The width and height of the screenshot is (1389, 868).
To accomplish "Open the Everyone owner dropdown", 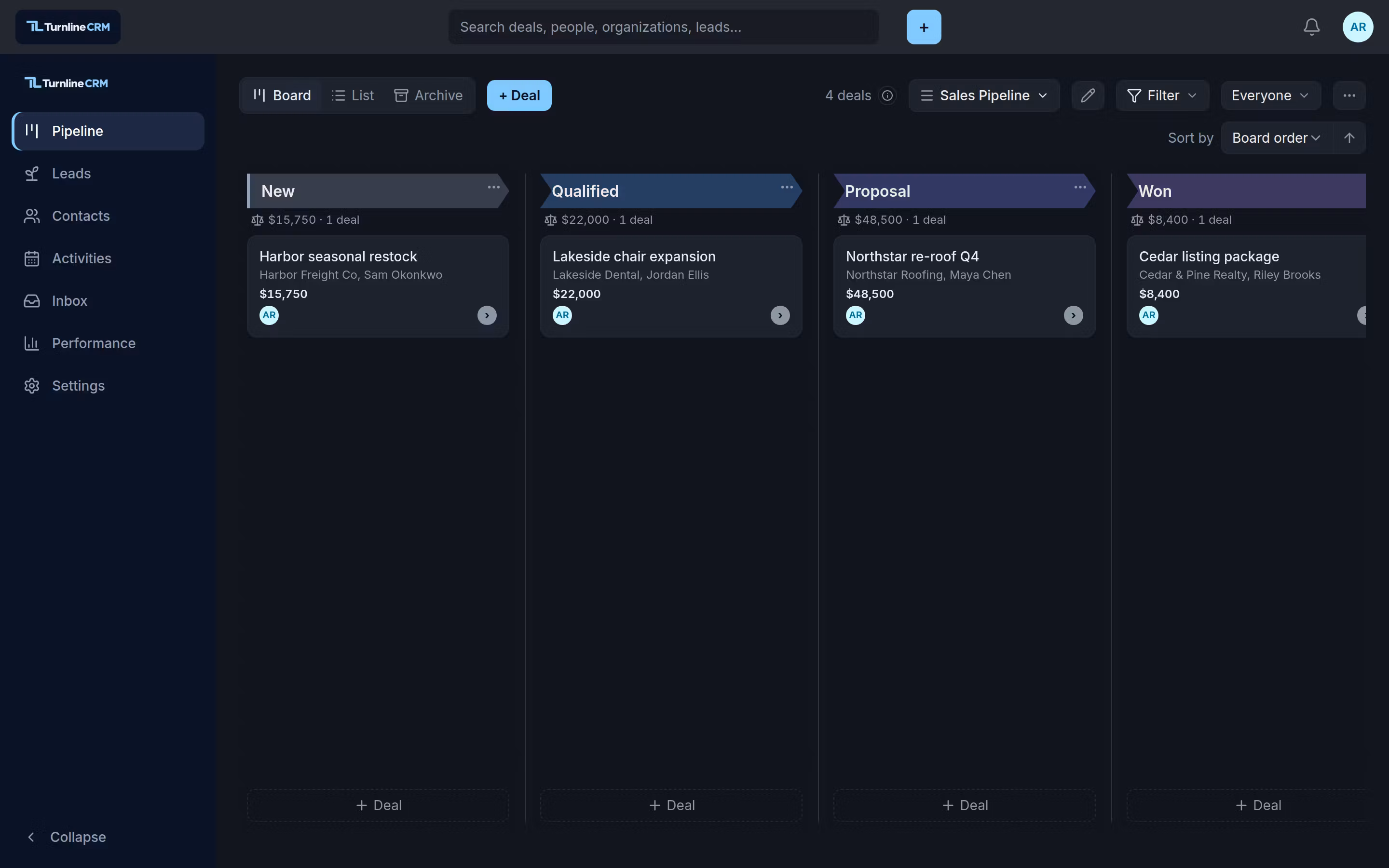I will 1271,95.
